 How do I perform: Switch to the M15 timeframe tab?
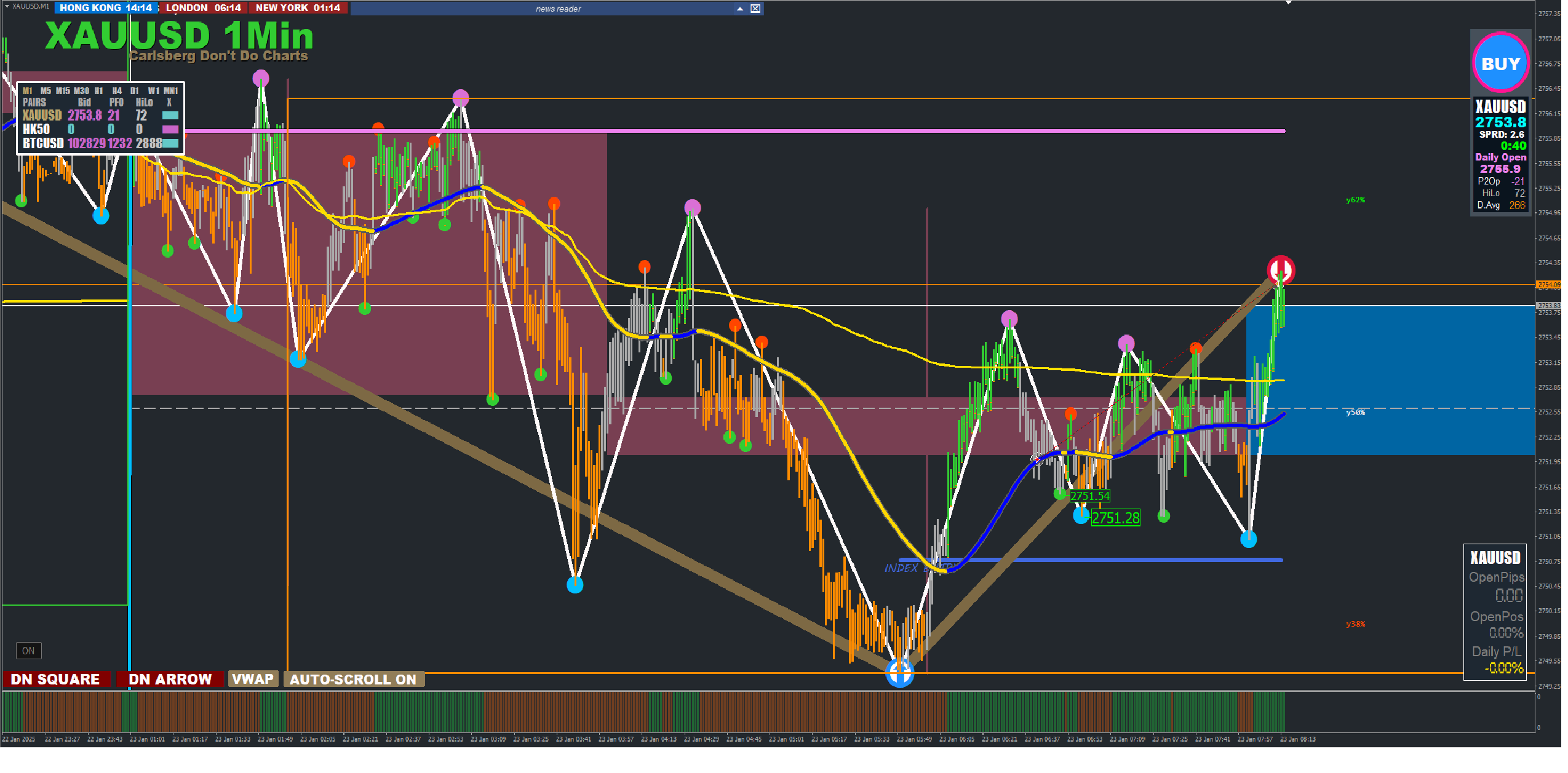tap(63, 90)
